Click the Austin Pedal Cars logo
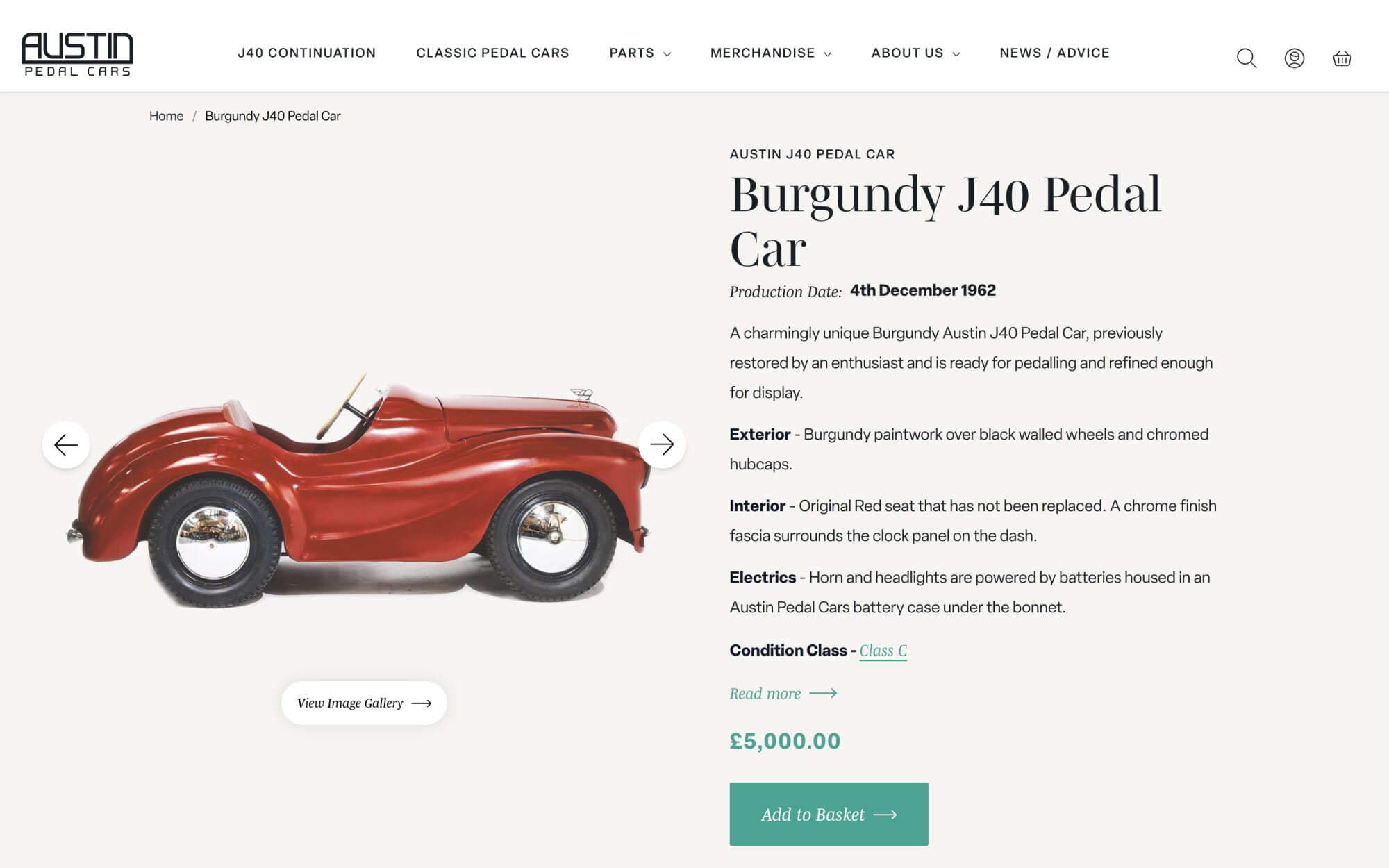 [77, 53]
